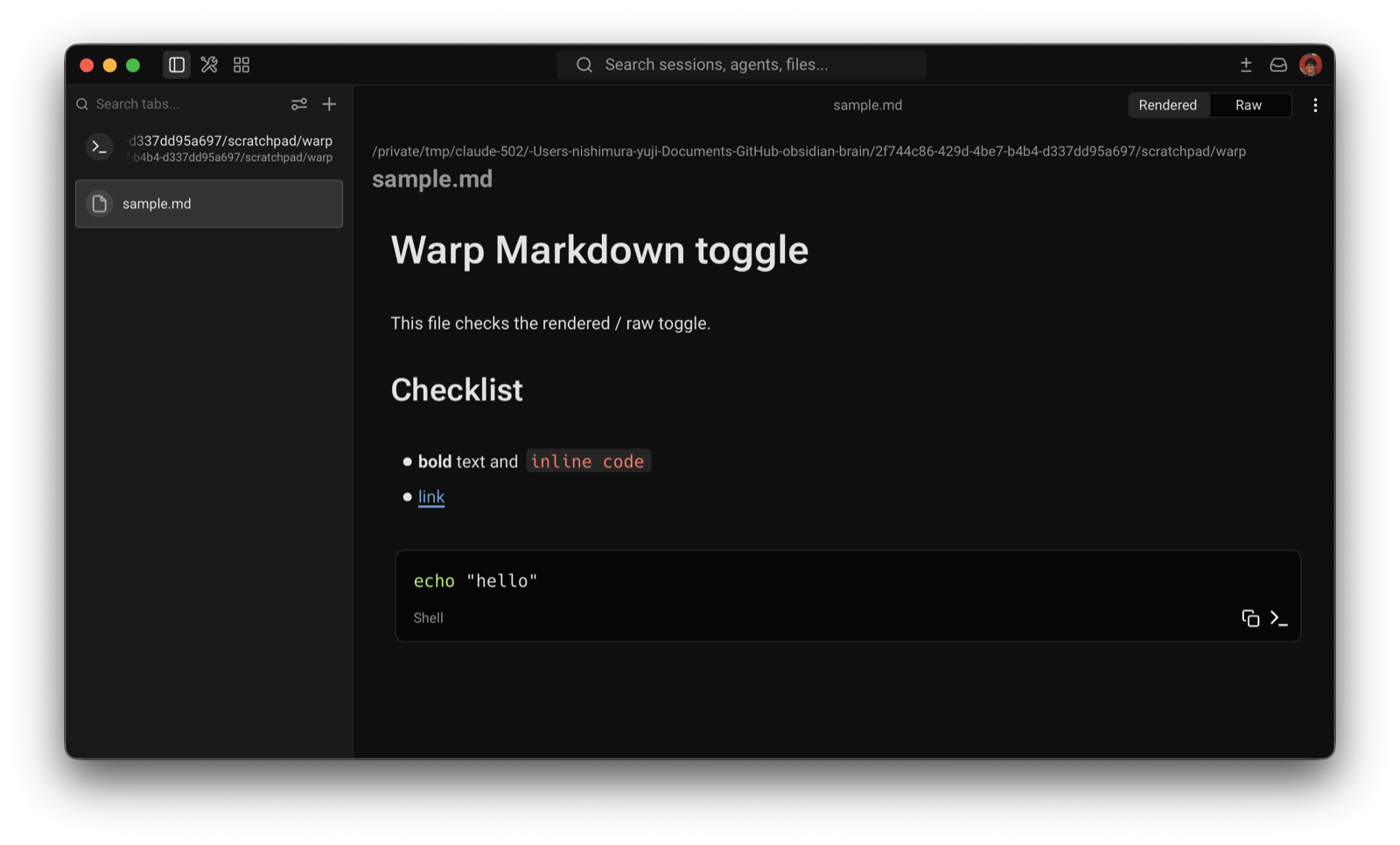
Task: Open the tools wrench icon
Action: (209, 65)
